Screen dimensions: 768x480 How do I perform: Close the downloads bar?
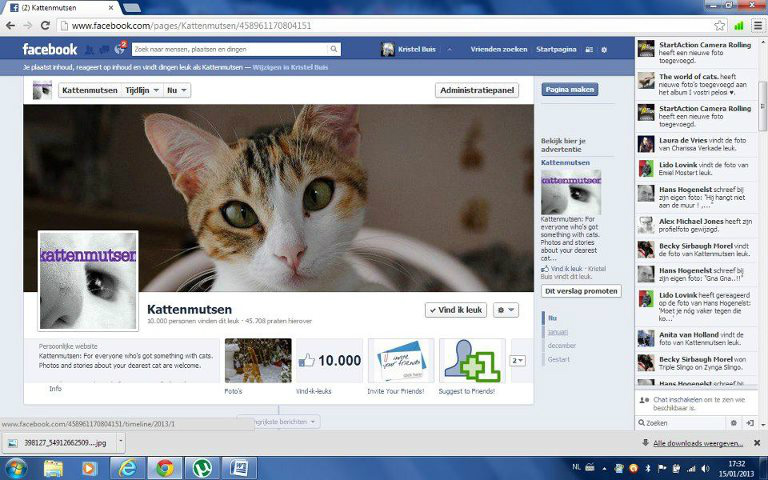pos(757,443)
